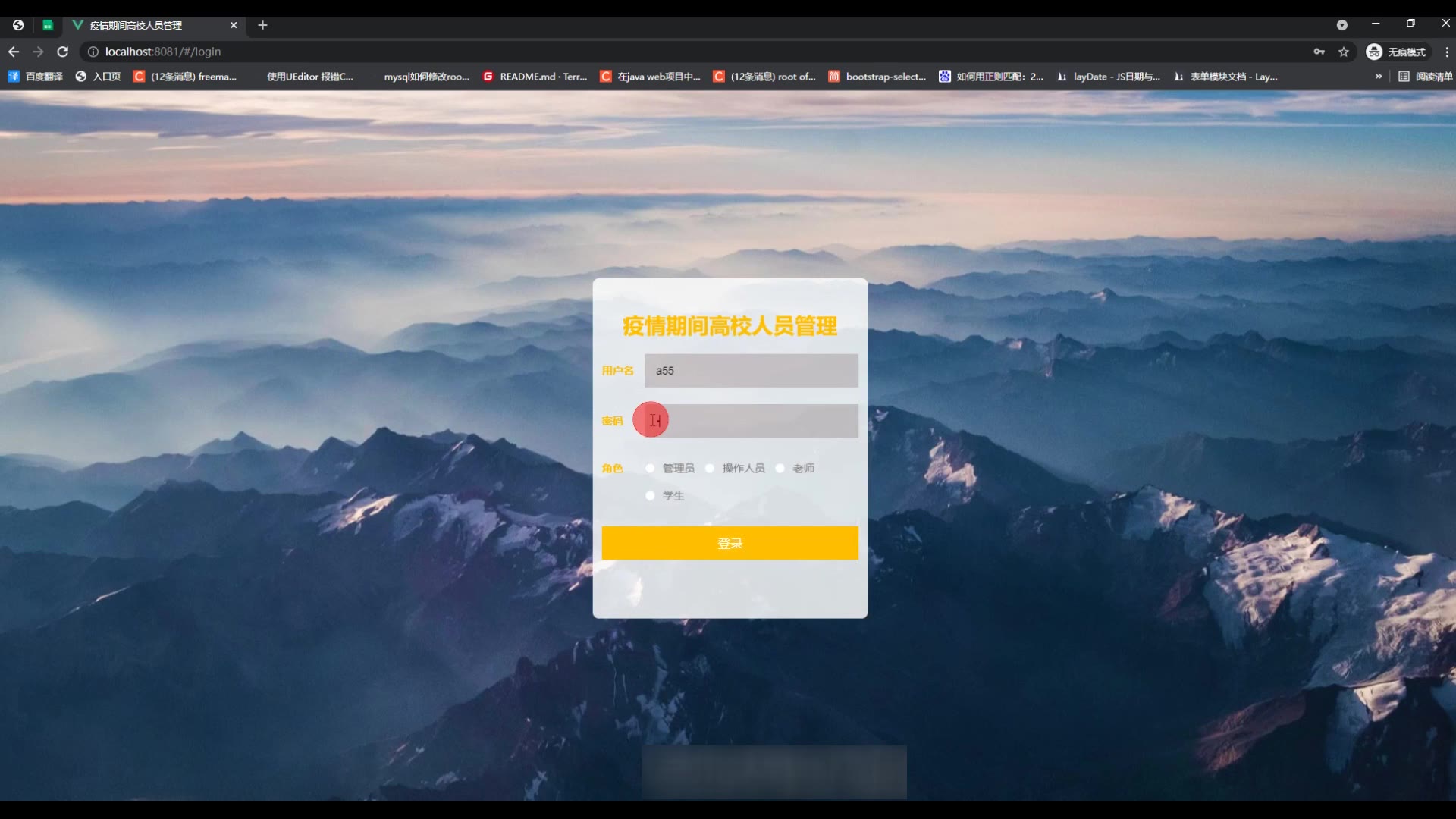Click the browser back arrow icon
The width and height of the screenshot is (1456, 819).
tap(13, 52)
